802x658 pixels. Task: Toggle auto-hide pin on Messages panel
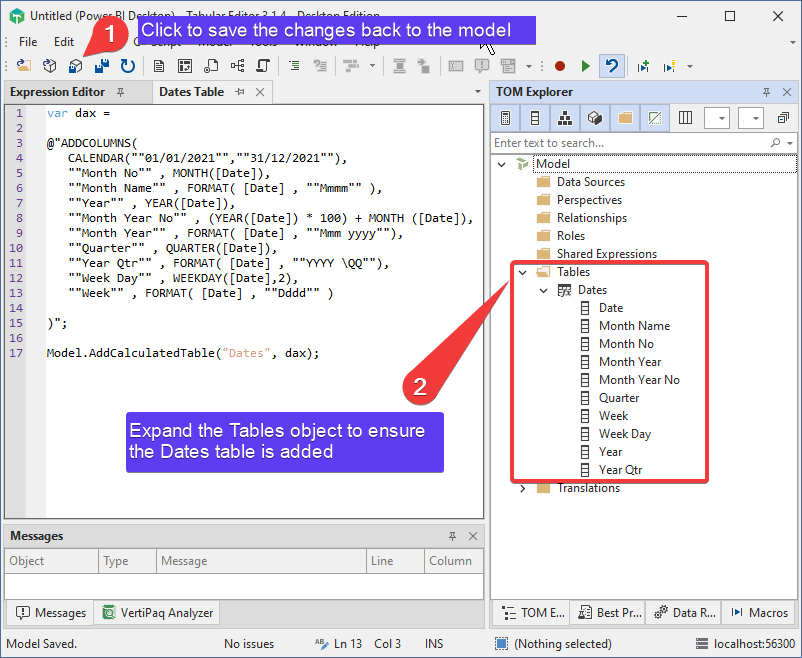(x=452, y=536)
